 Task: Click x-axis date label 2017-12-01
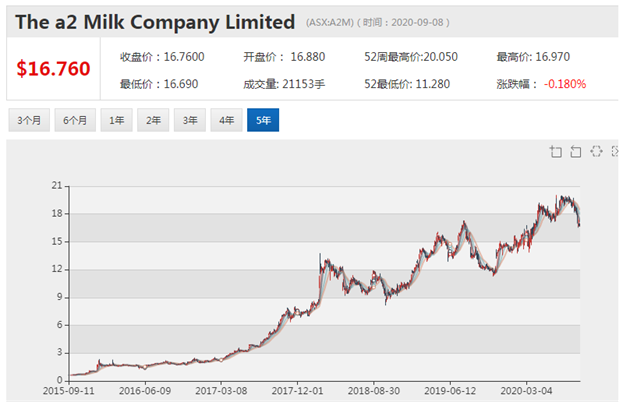pyautogui.click(x=298, y=391)
